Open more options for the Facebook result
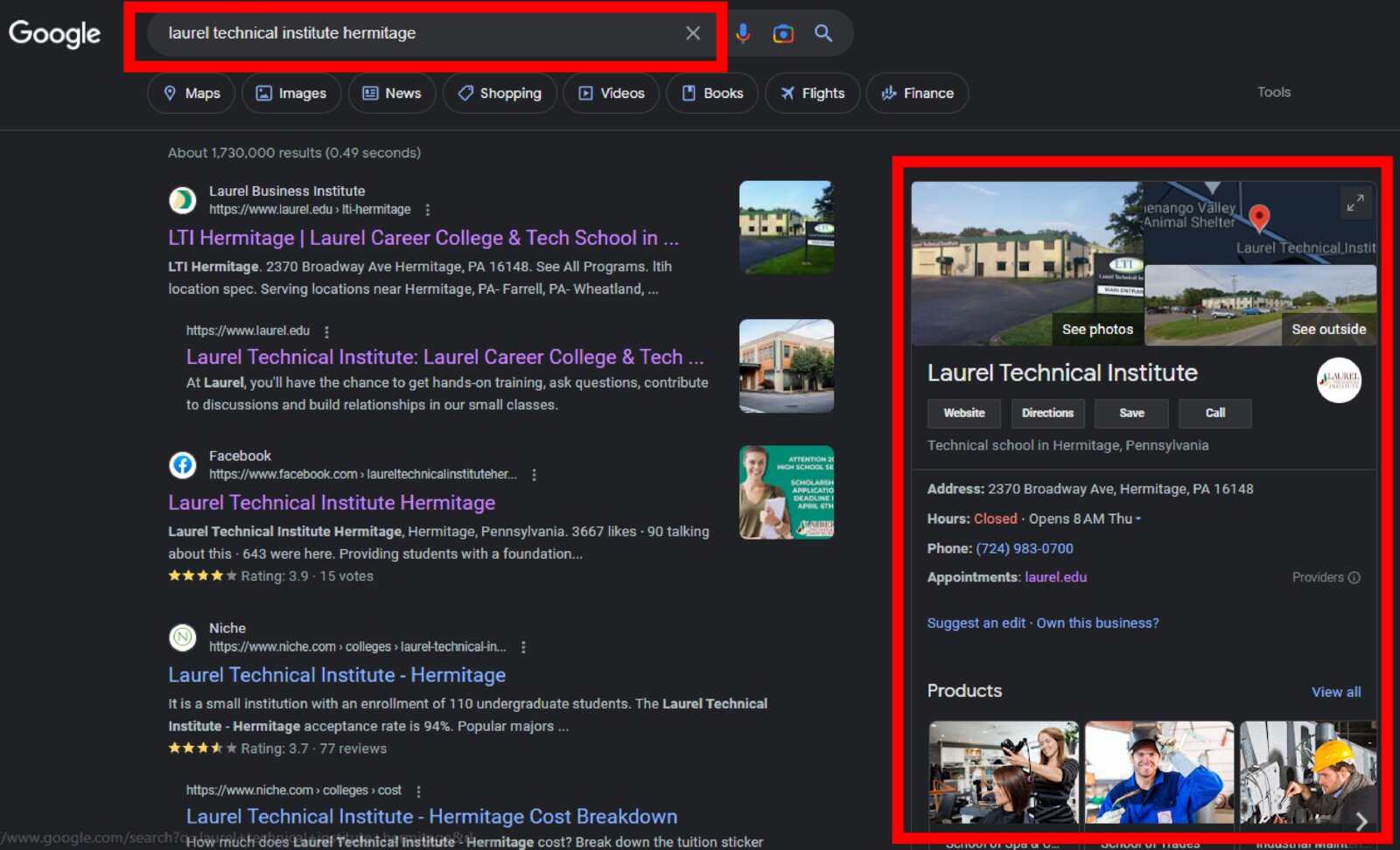This screenshot has height=850, width=1400. coord(534,475)
